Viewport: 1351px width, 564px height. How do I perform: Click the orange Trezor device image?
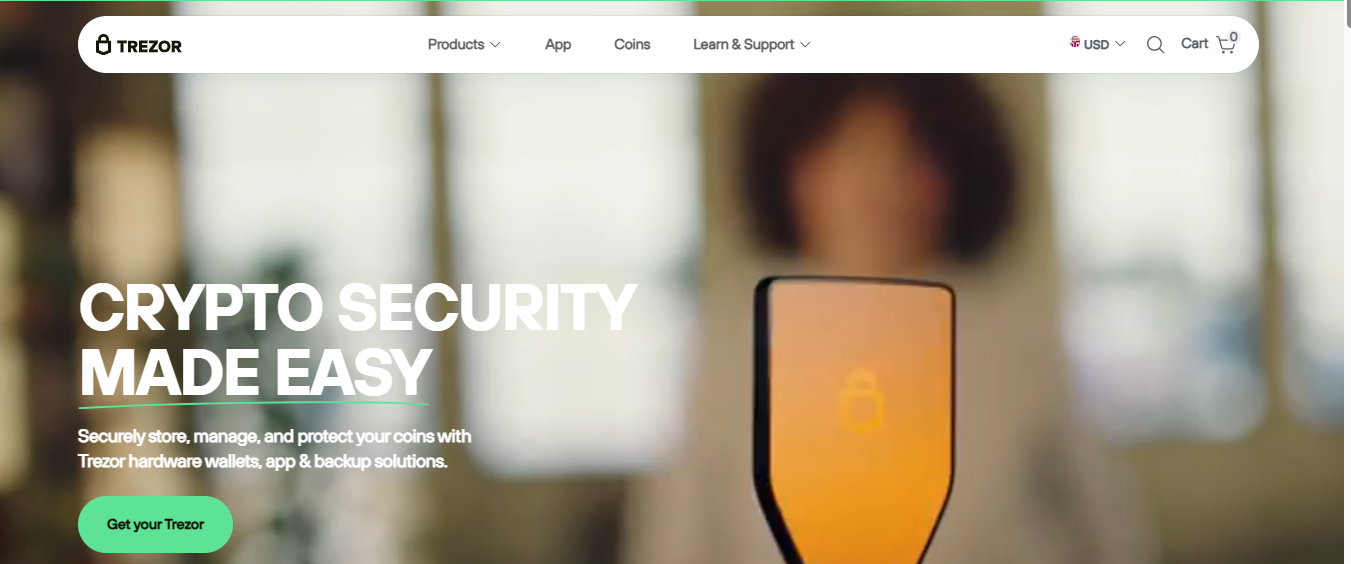pyautogui.click(x=855, y=420)
